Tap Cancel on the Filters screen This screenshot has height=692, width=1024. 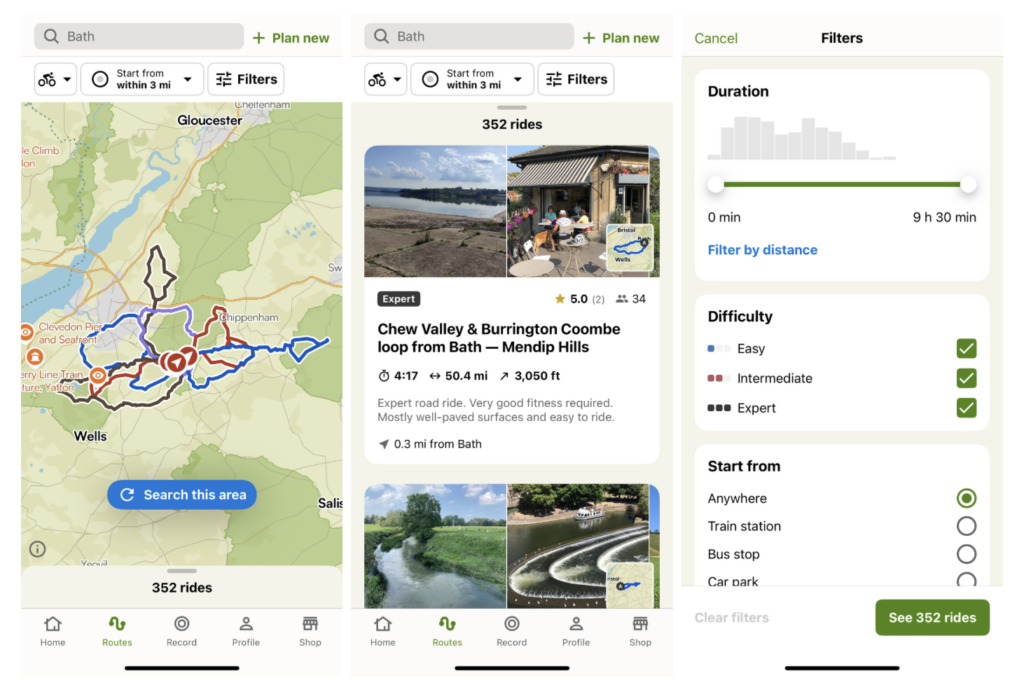tap(716, 39)
